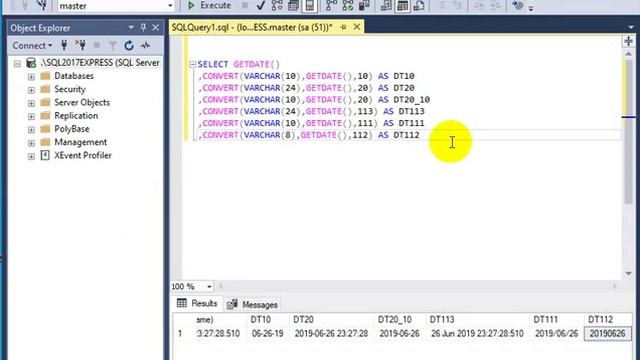This screenshot has height=360, width=640.
Task: Select Results to File mode
Action: (x=419, y=6)
